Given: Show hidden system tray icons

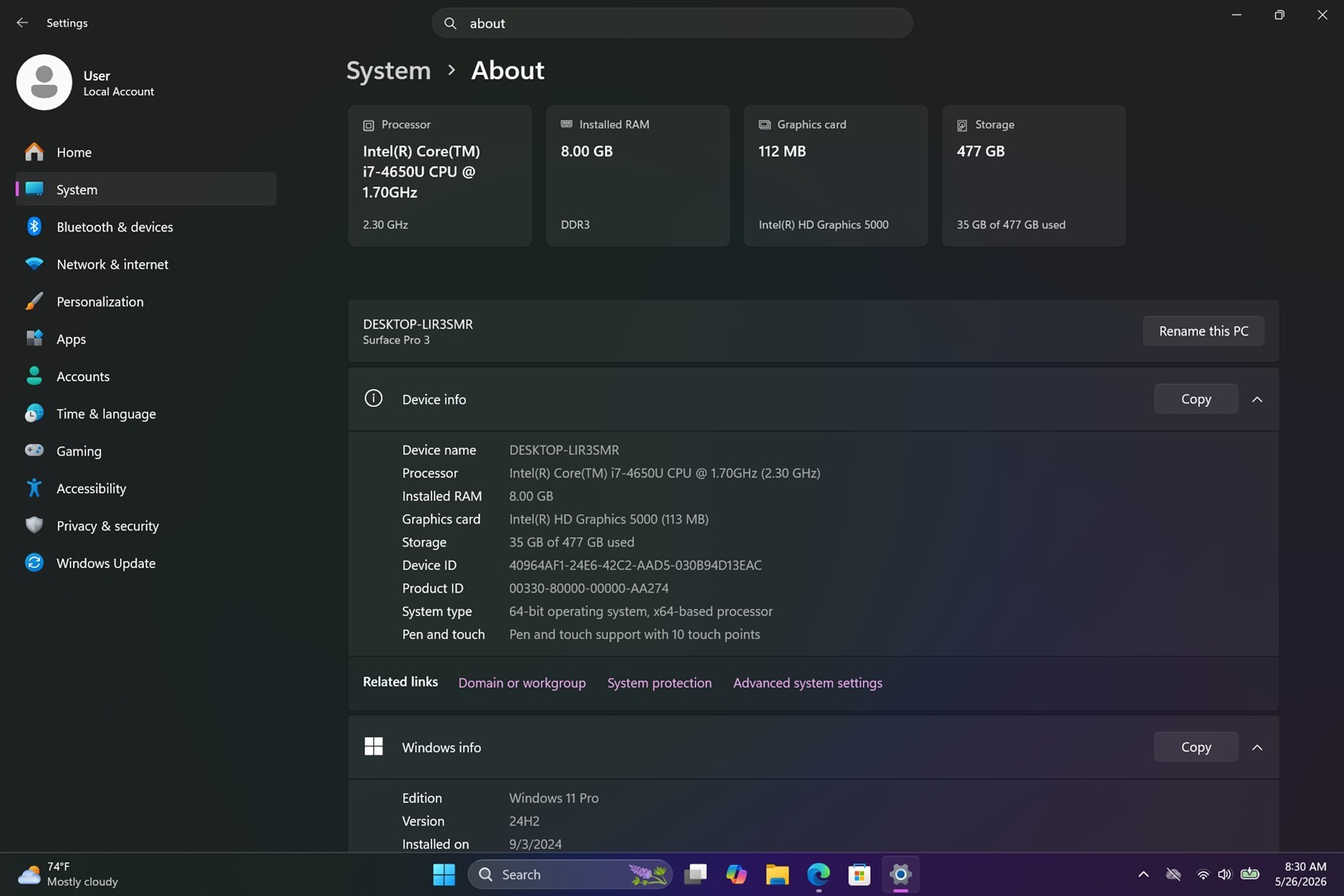Looking at the screenshot, I should click(x=1143, y=875).
